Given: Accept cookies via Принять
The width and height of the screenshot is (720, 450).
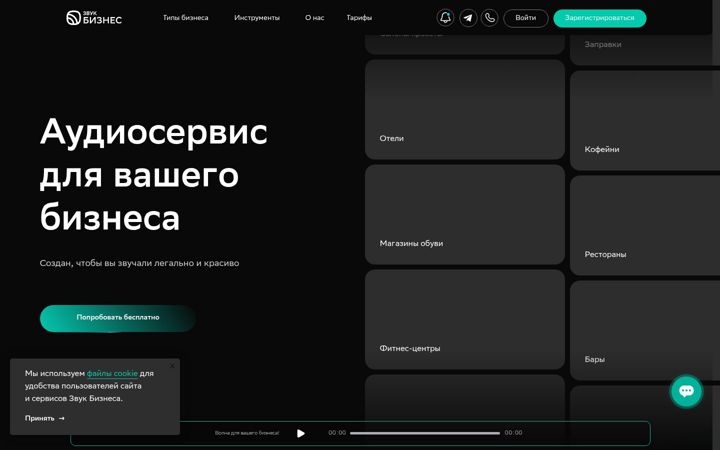Looking at the screenshot, I should coord(45,418).
